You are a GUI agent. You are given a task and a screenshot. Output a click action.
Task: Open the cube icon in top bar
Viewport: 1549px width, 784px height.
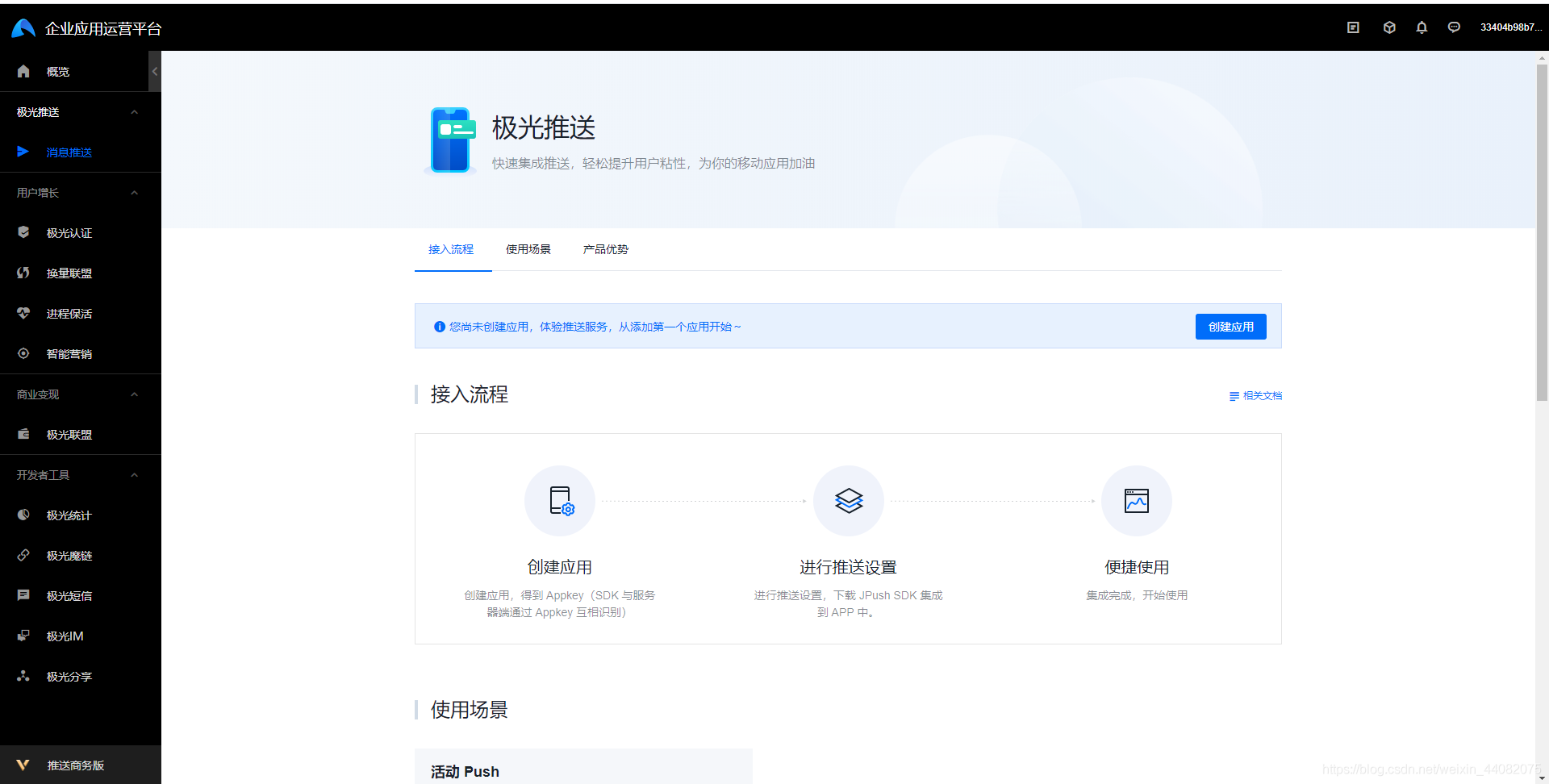pos(1389,27)
